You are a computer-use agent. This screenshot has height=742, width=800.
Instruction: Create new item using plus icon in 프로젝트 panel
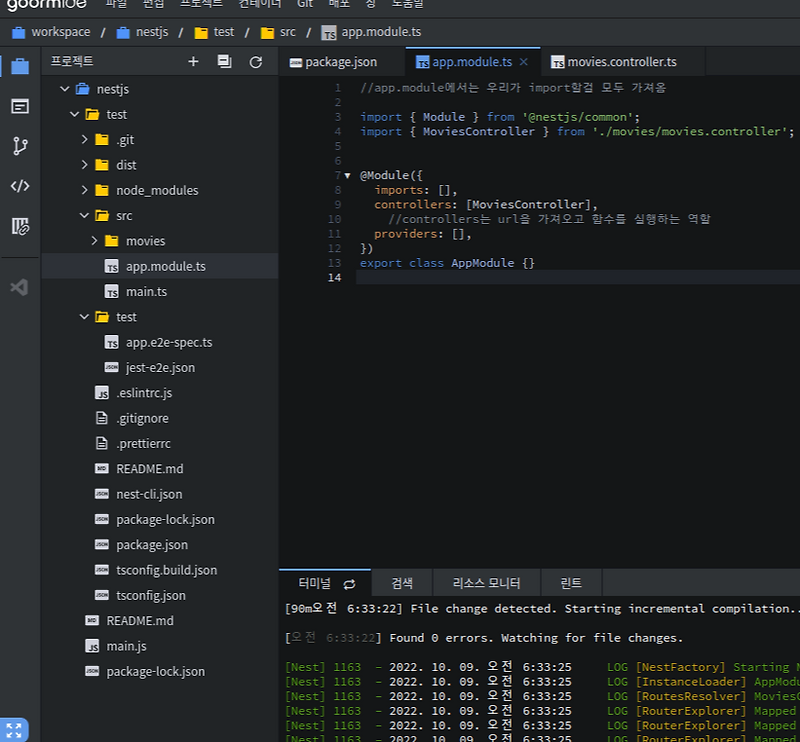(x=193, y=61)
